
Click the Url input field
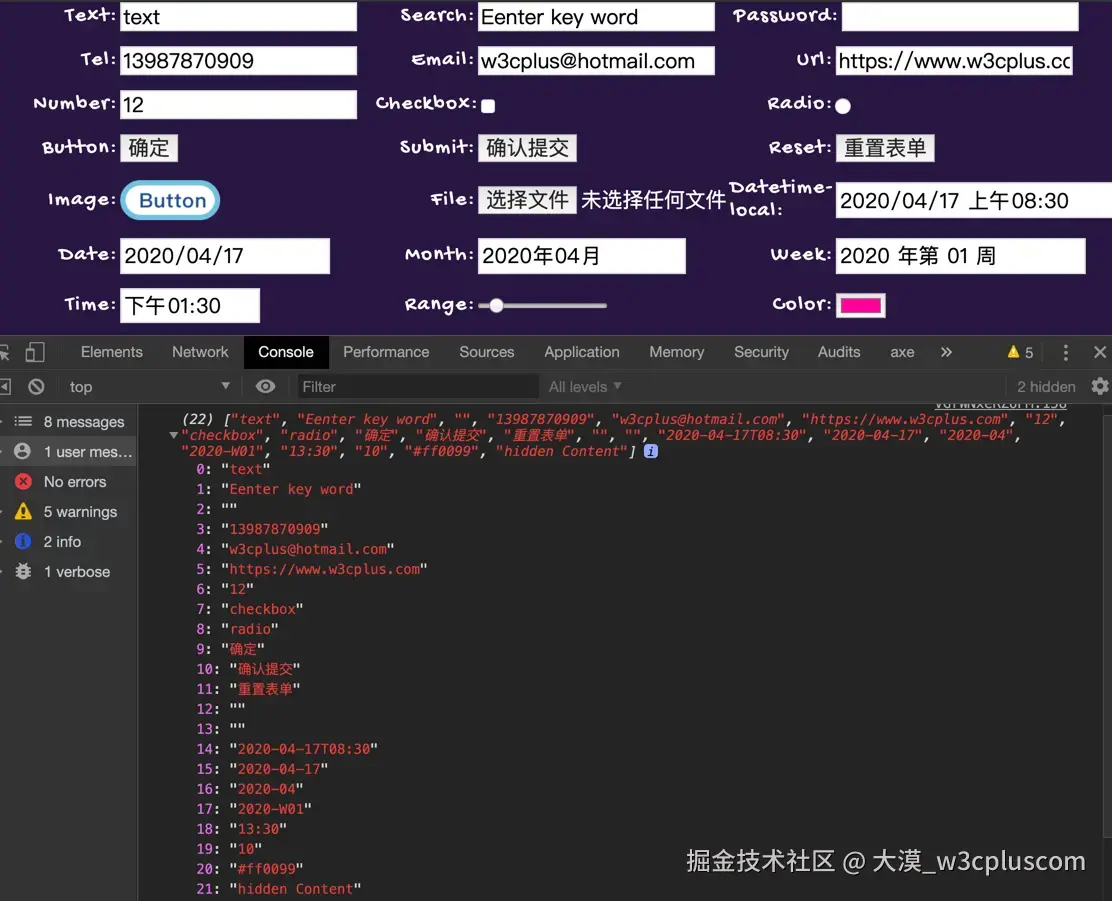tap(954, 60)
